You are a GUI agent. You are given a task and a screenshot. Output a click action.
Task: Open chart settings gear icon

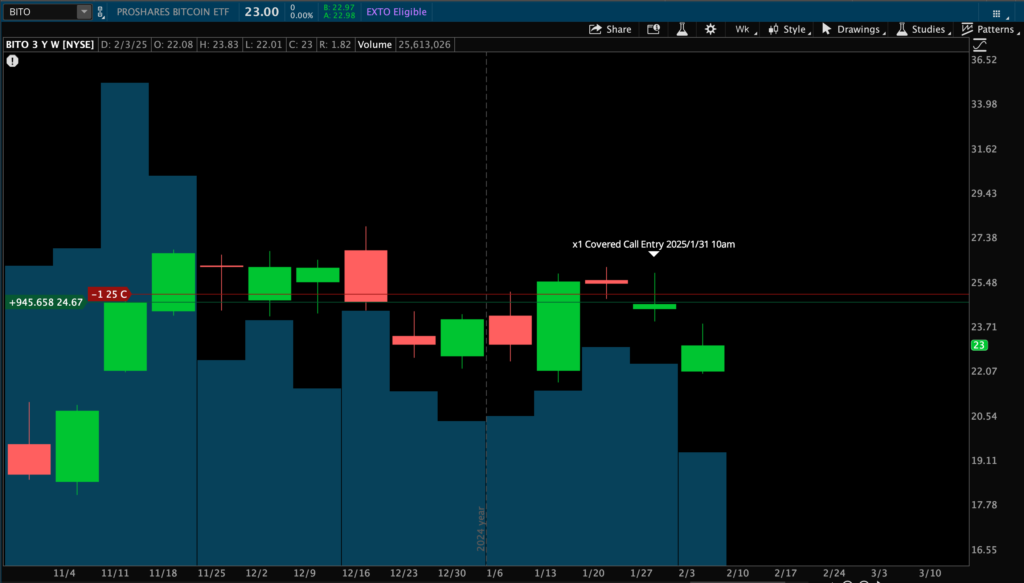(711, 29)
